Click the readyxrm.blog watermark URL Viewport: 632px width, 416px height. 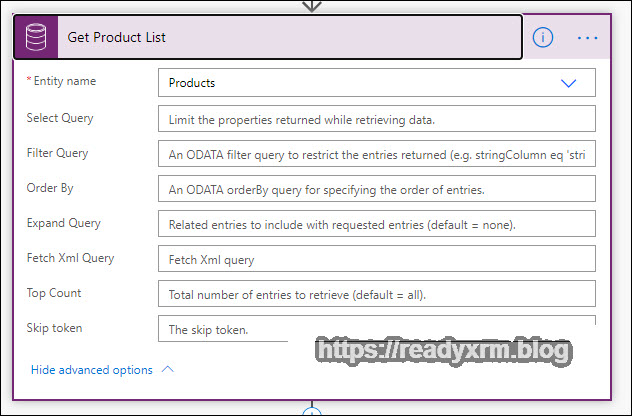(444, 352)
